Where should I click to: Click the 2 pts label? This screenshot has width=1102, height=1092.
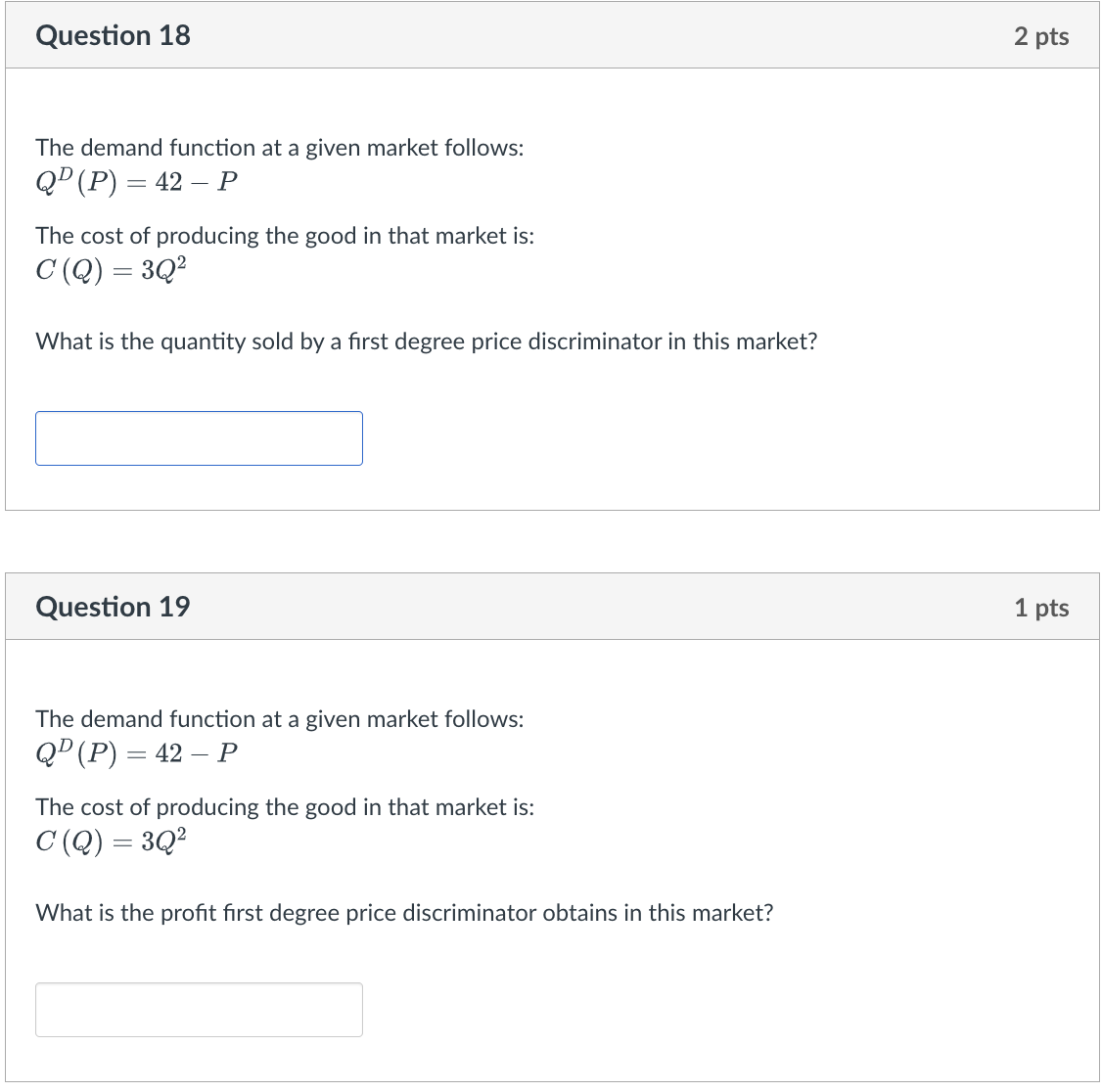tap(1041, 36)
